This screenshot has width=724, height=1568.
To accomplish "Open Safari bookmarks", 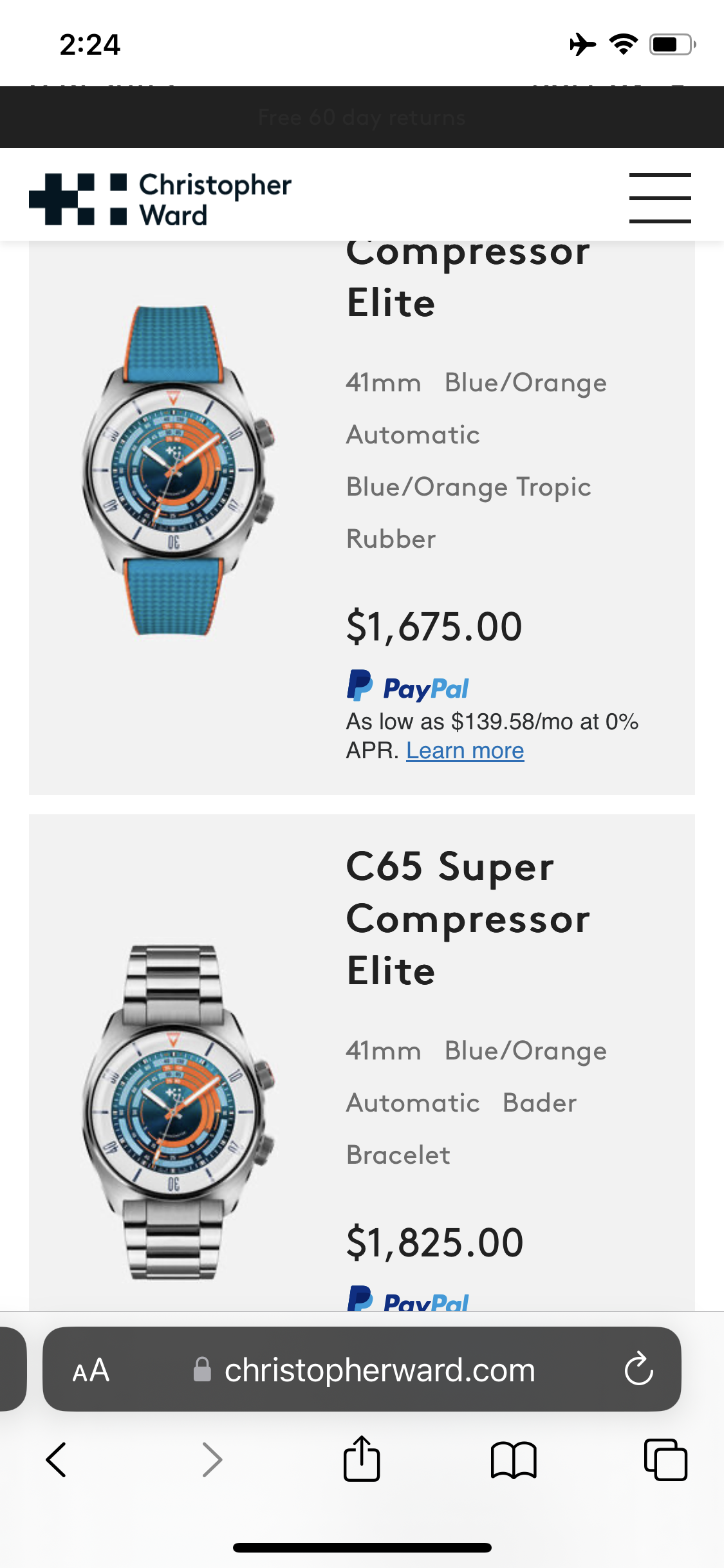I will tap(513, 1460).
